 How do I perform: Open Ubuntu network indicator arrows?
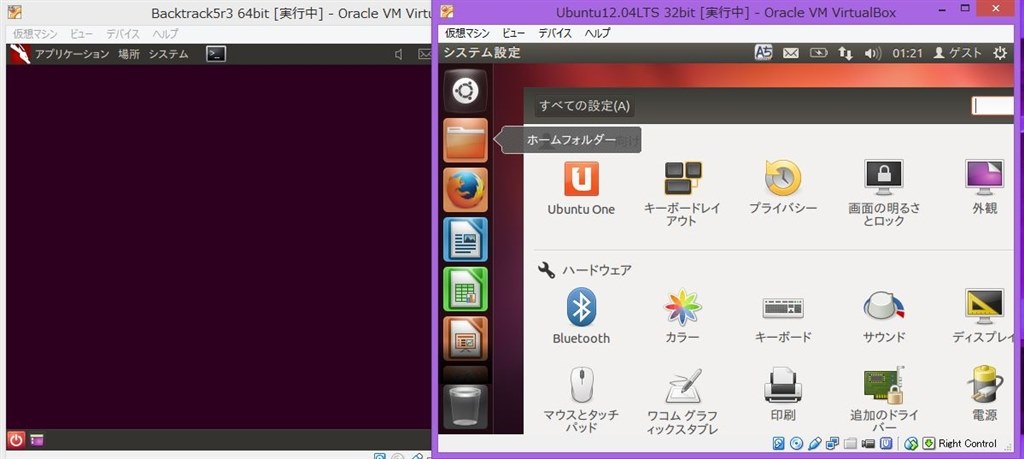pyautogui.click(x=845, y=54)
